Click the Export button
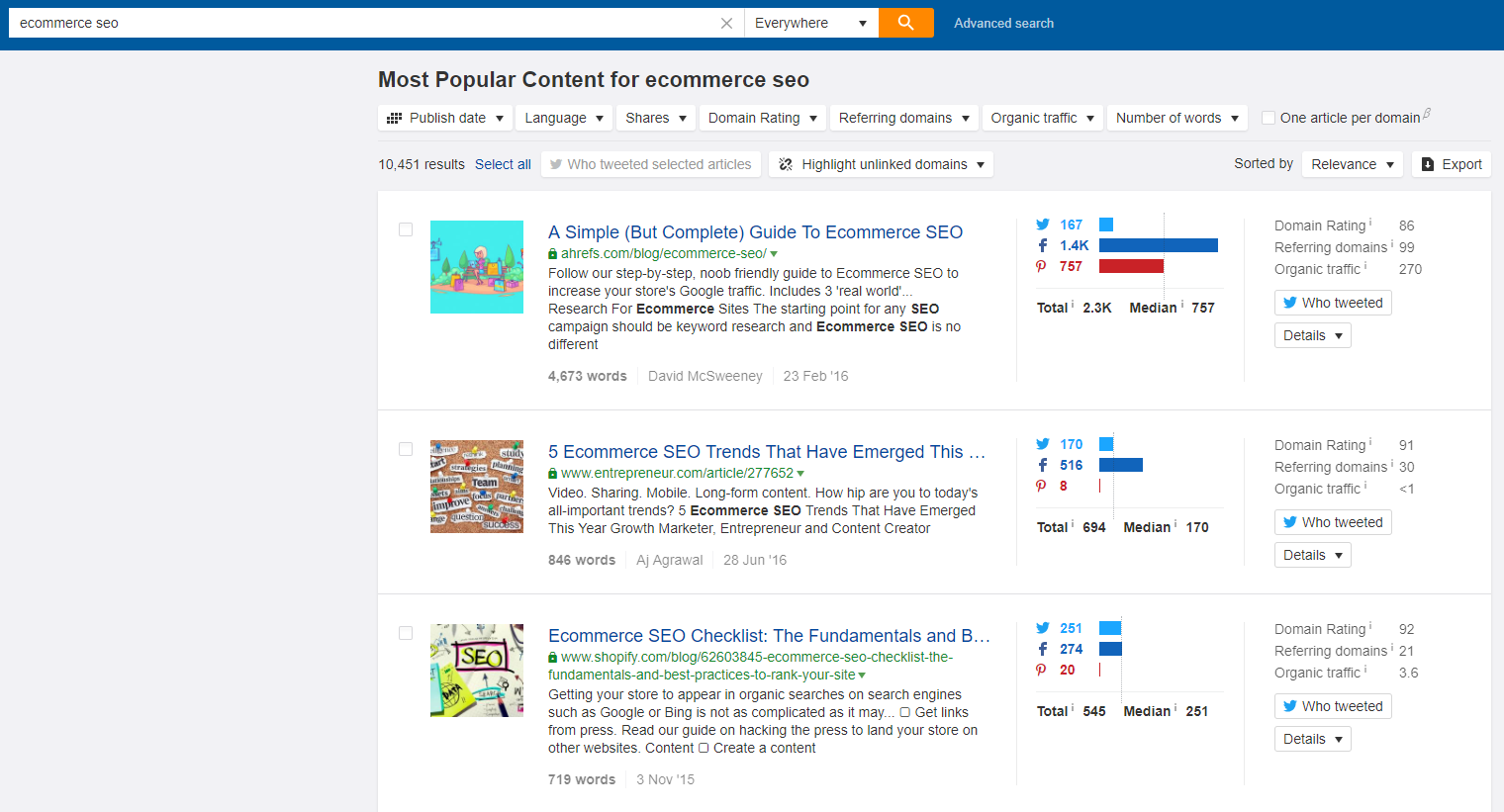This screenshot has height=812, width=1504. click(1452, 164)
